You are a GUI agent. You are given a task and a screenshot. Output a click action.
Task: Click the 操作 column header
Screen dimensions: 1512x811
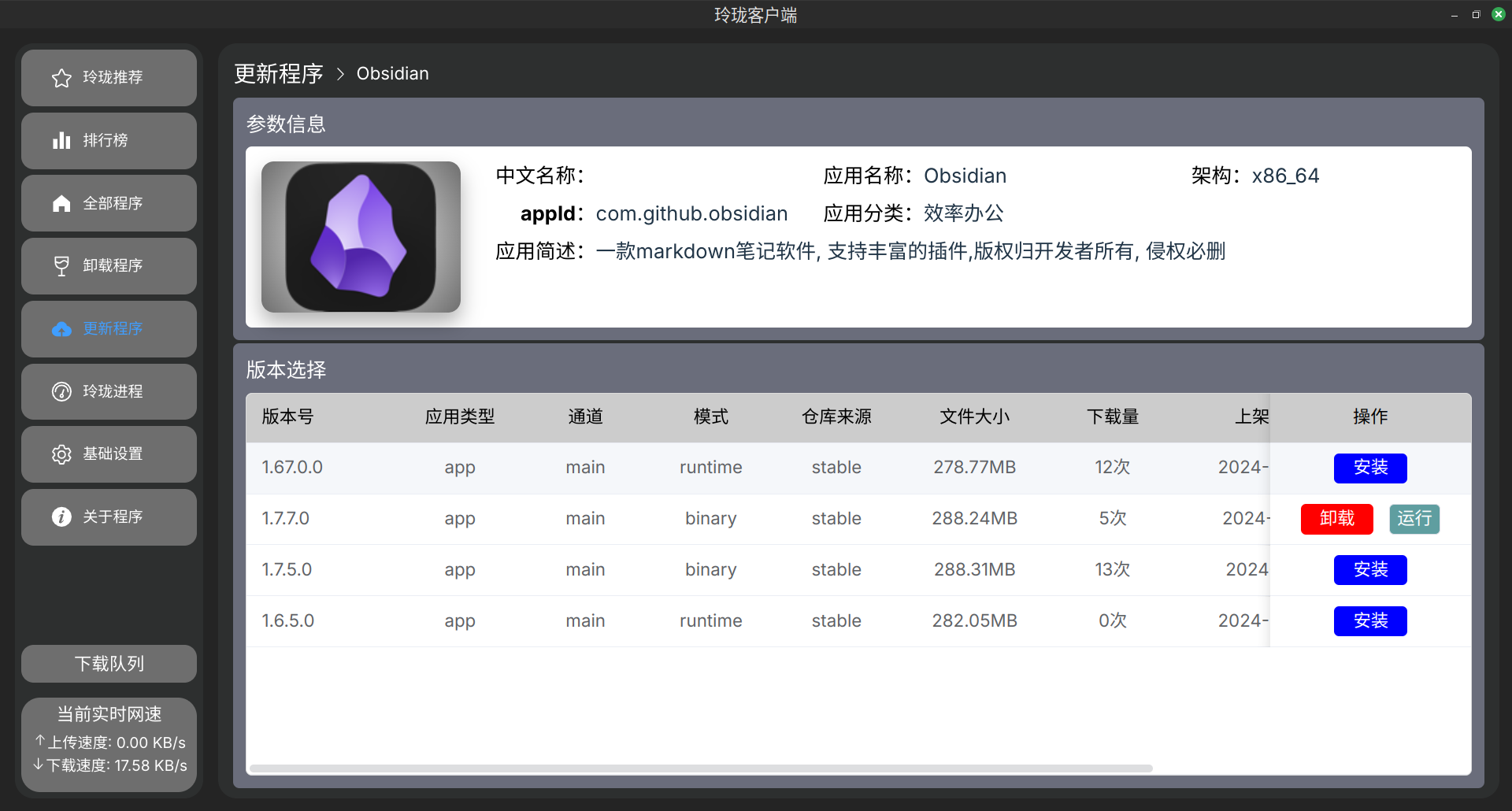click(1370, 417)
